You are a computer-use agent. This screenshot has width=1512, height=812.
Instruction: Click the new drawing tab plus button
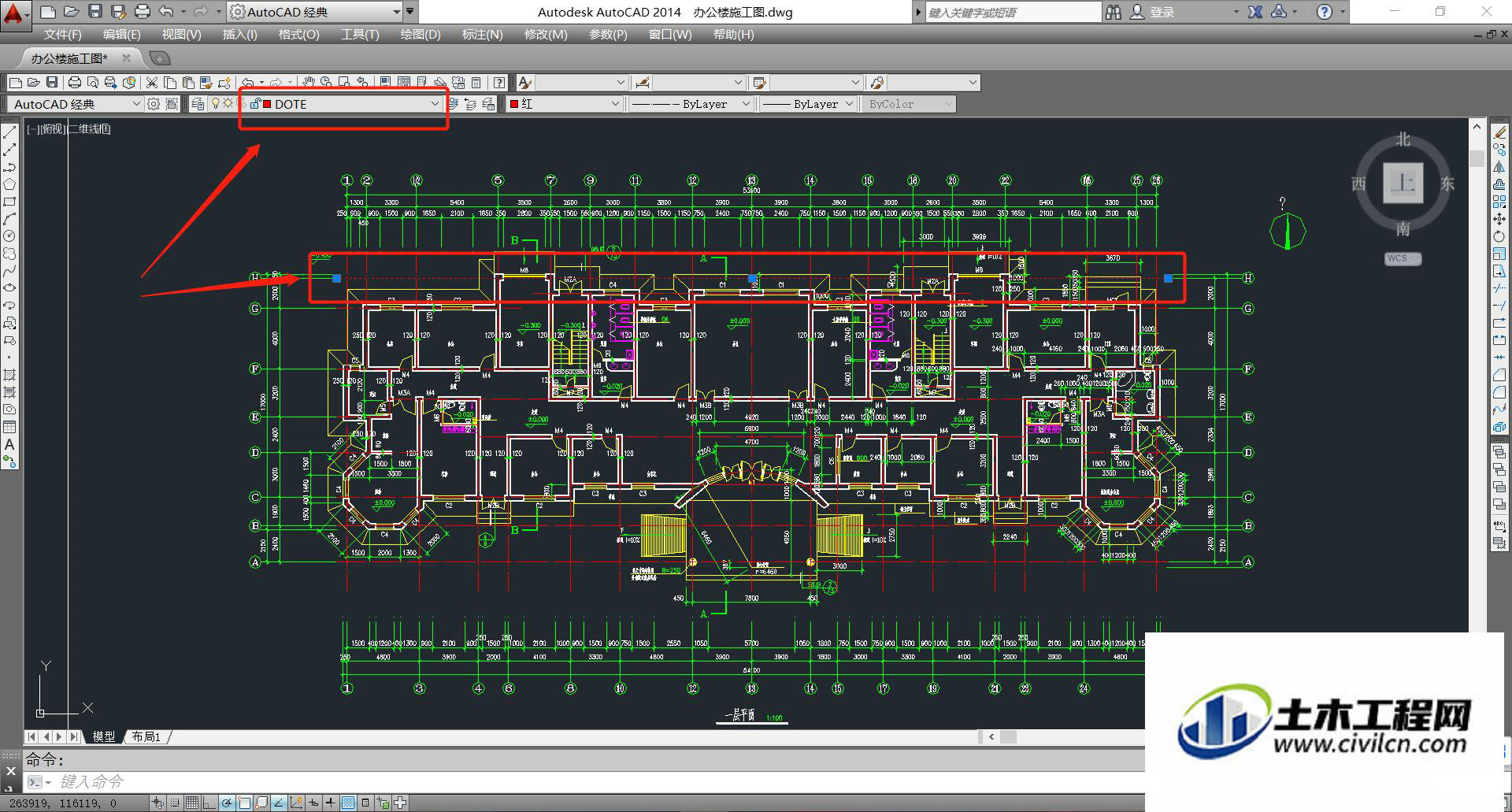[x=159, y=58]
